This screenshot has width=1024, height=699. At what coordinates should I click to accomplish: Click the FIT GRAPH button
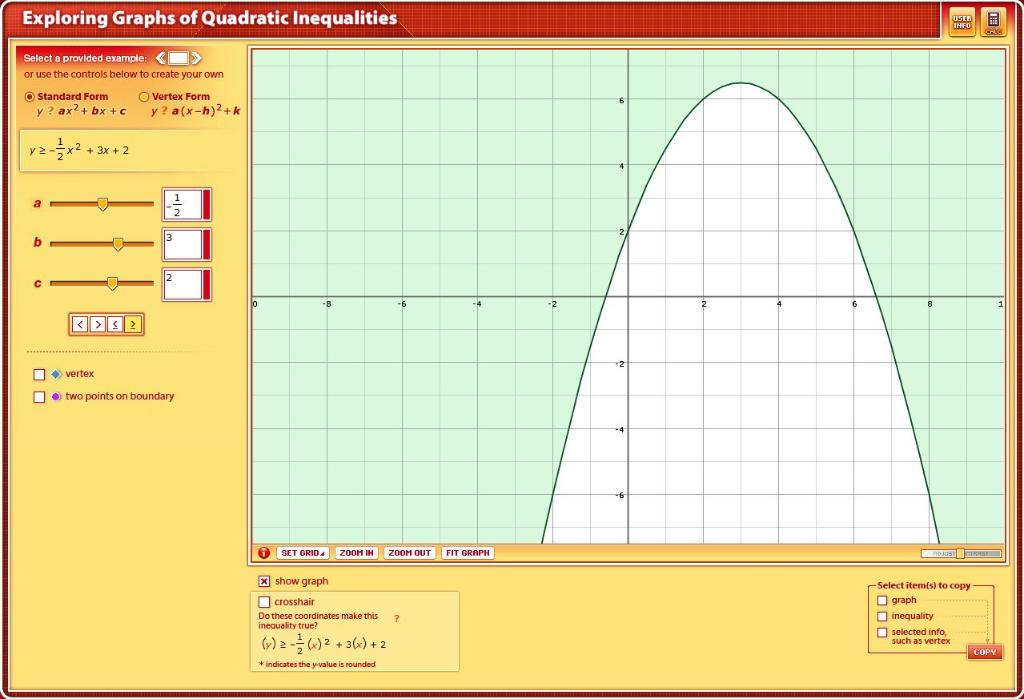pyautogui.click(x=468, y=553)
